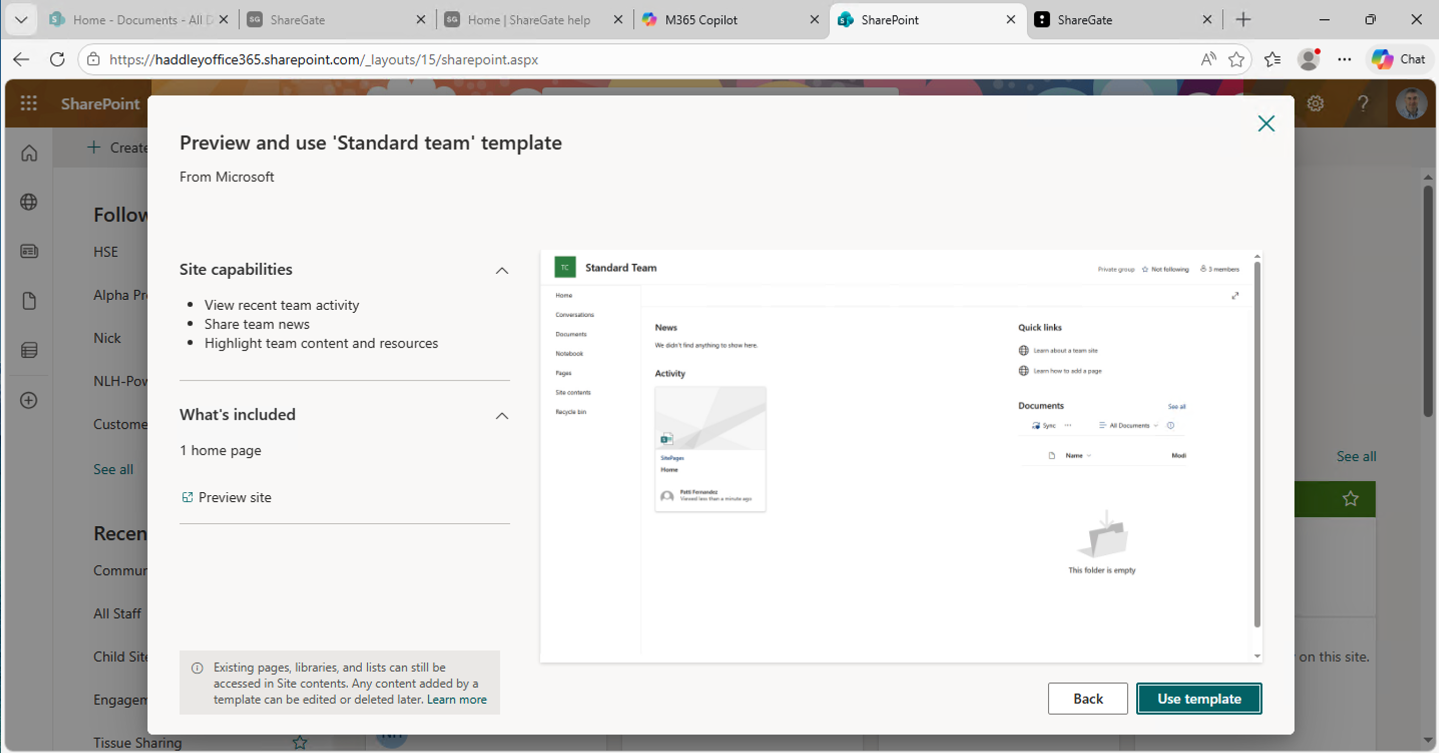Expand the template preview image
1439x753 pixels.
(1235, 296)
